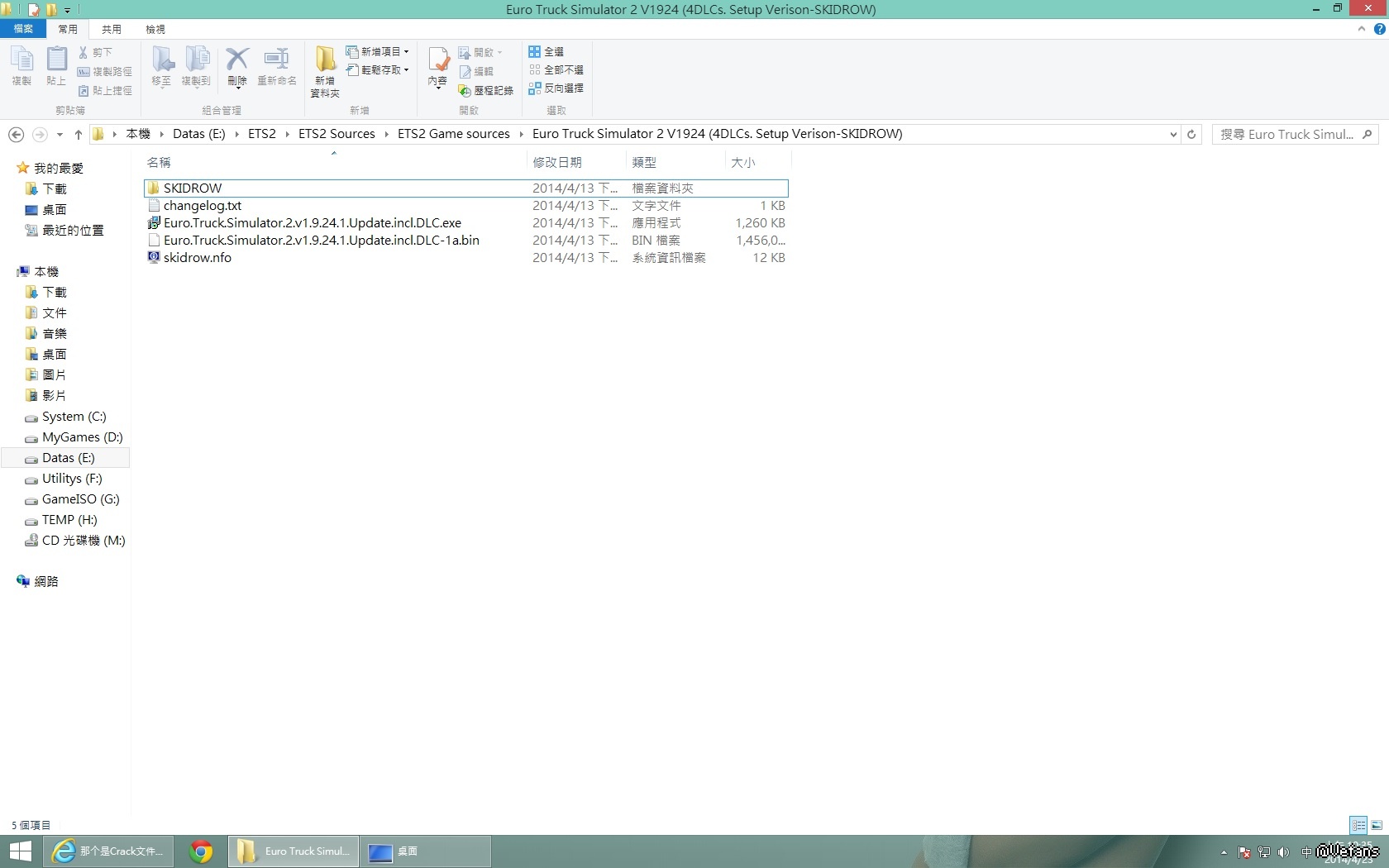Click the Properties icon
Viewport: 1389px width, 868px height.
(x=438, y=66)
